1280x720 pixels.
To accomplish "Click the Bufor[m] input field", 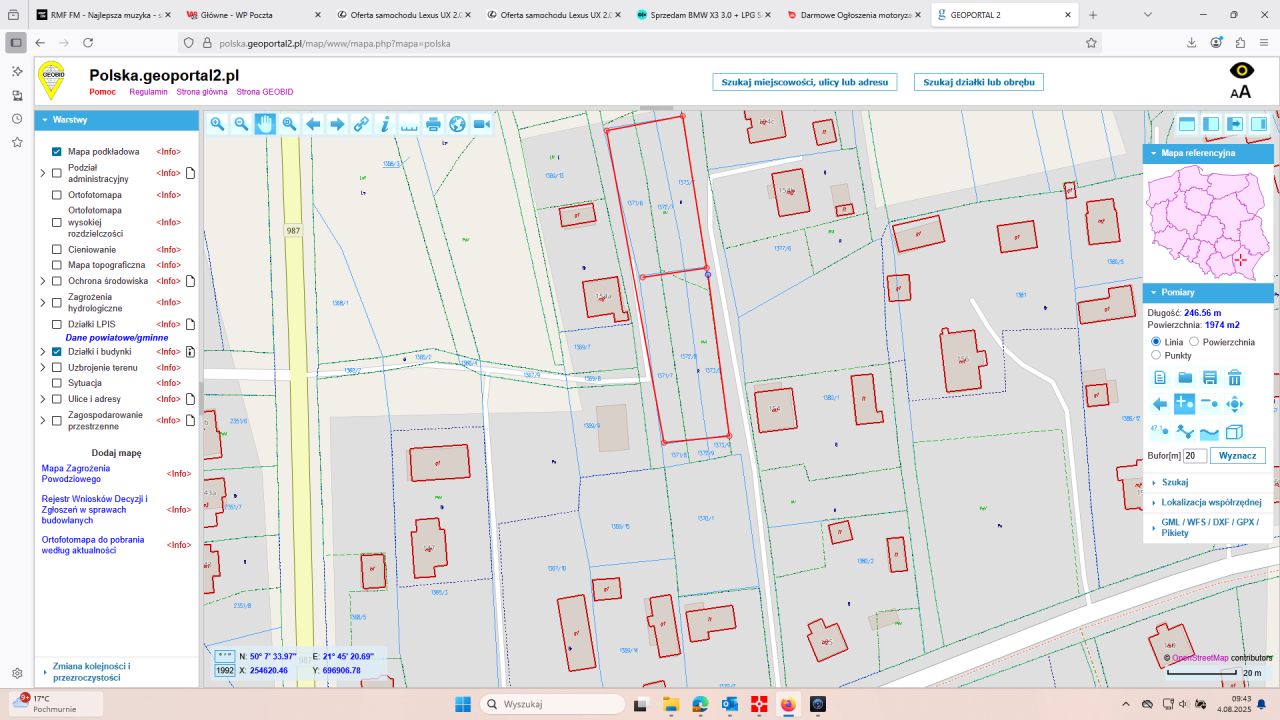I will (x=1195, y=456).
